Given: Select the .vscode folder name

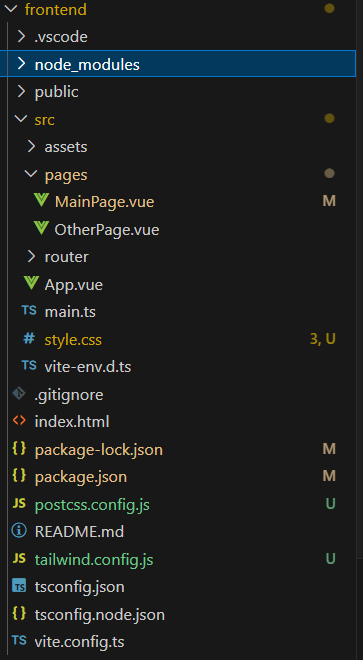Looking at the screenshot, I should 61,37.
